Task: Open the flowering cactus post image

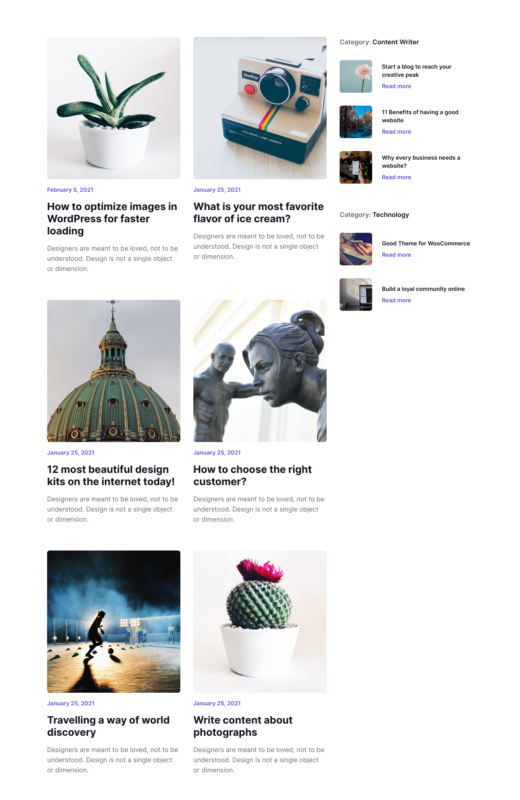Action: pyautogui.click(x=260, y=621)
